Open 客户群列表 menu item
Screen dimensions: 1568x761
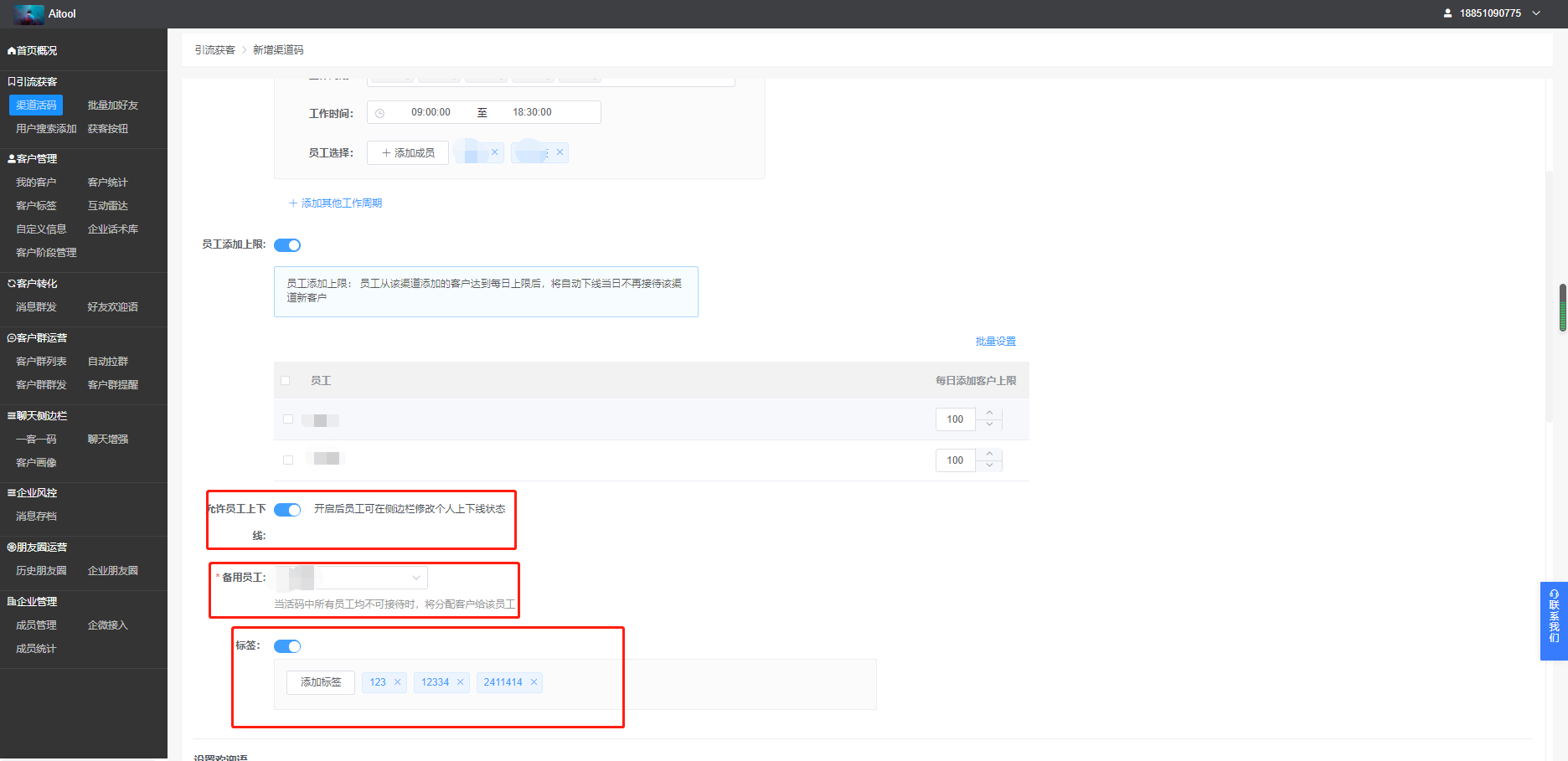coord(41,362)
